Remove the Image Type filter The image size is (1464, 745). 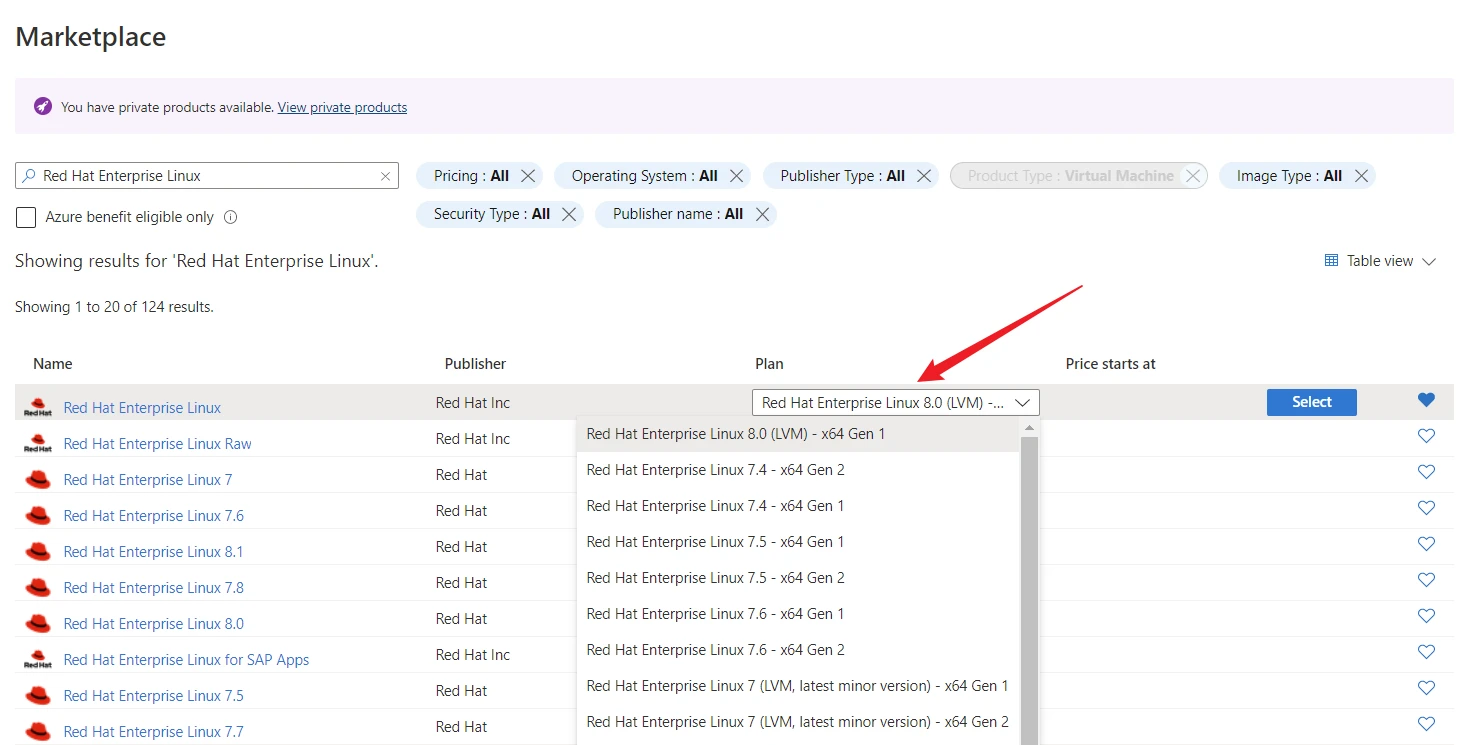(1361, 176)
